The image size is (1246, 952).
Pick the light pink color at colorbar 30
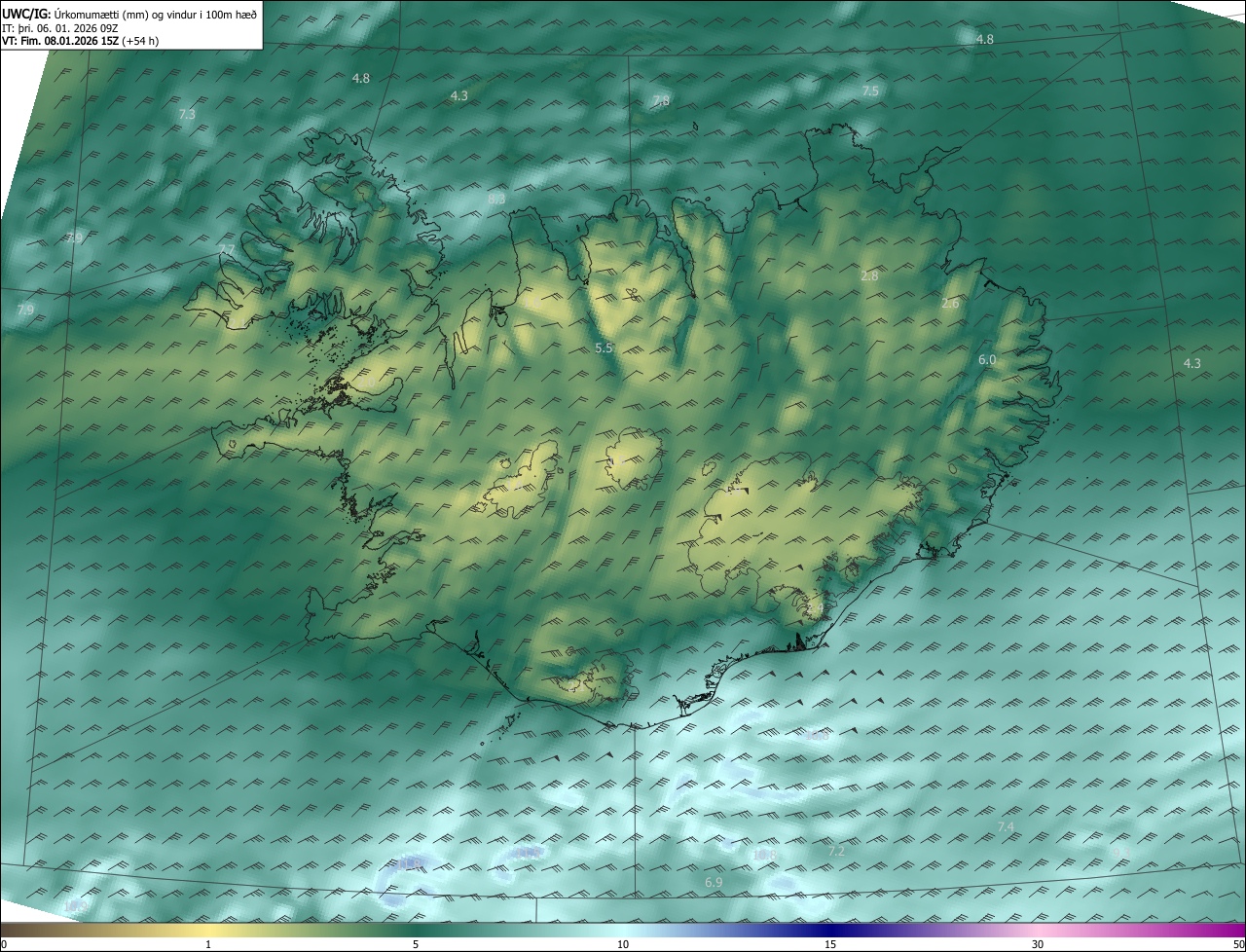(x=1038, y=930)
